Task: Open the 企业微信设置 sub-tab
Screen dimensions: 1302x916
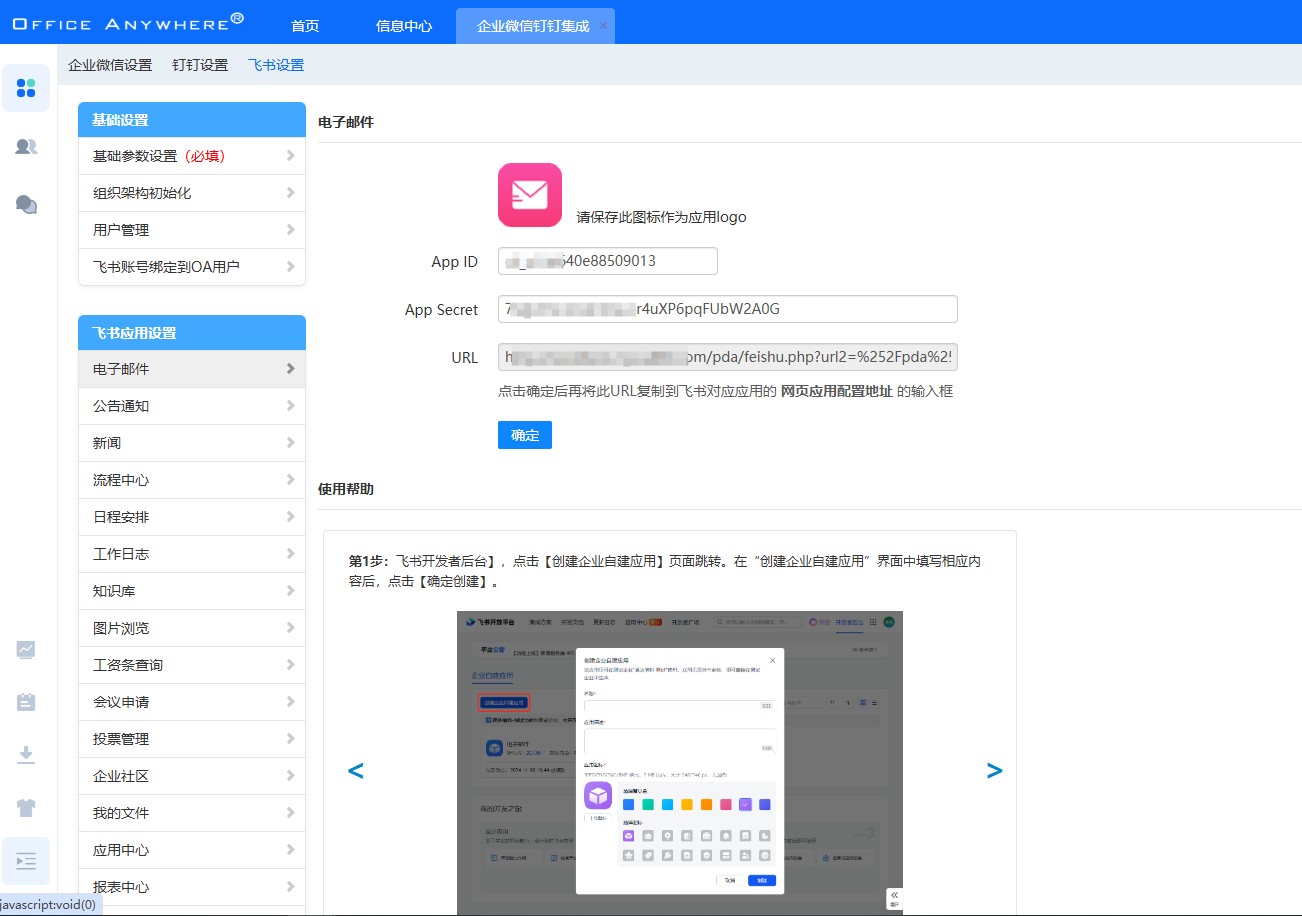Action: tap(110, 65)
